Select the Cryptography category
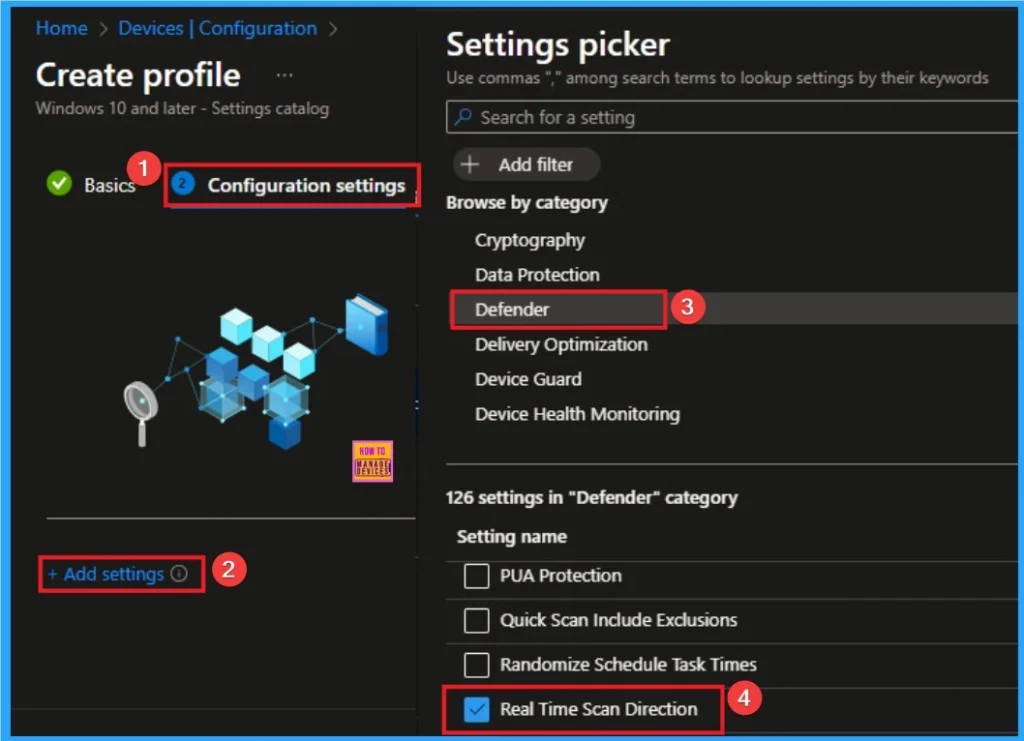 (x=529, y=239)
